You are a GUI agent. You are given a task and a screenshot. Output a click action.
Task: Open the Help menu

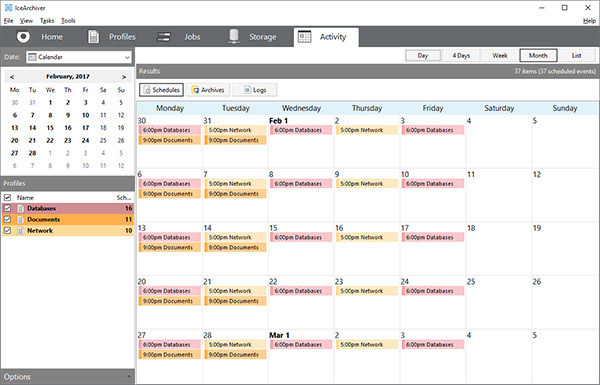click(x=589, y=21)
